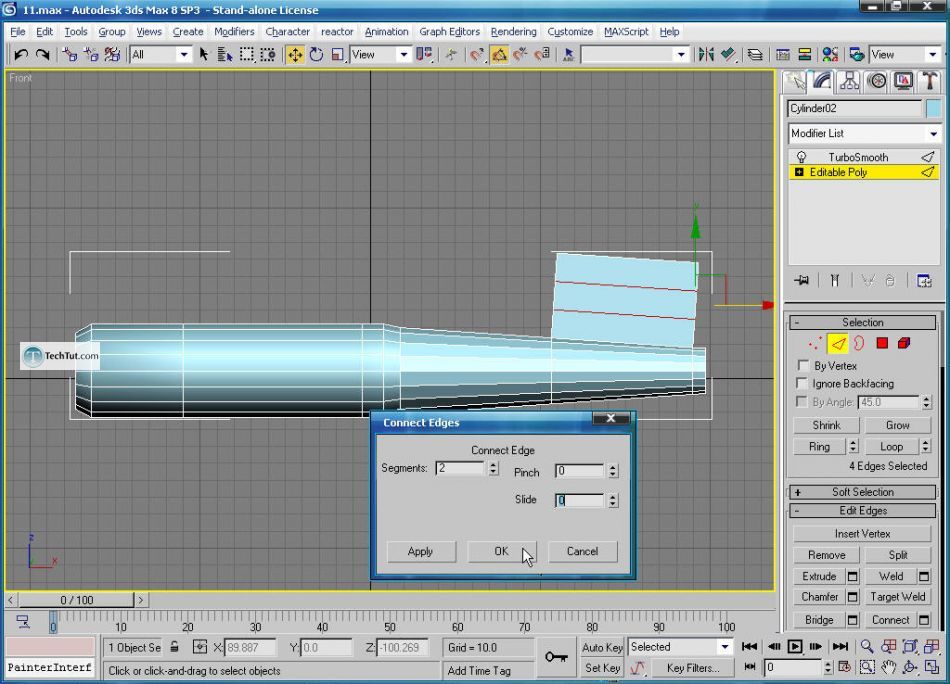Toggle the By Angle checkbox
Viewport: 950px width, 684px height.
point(803,402)
